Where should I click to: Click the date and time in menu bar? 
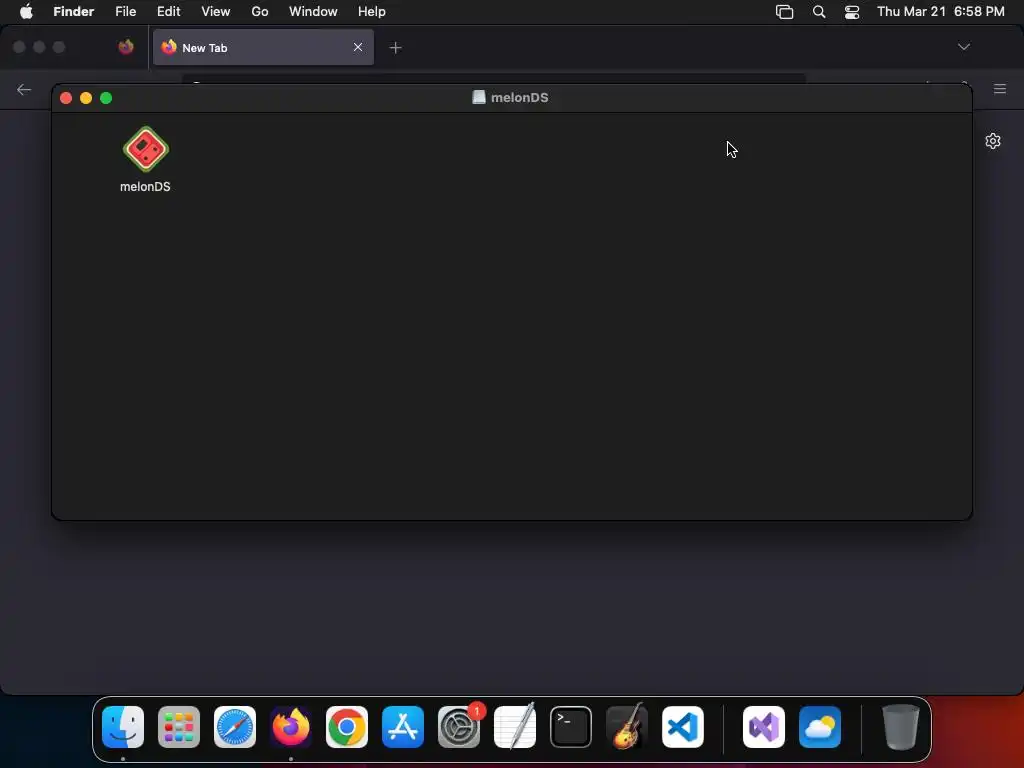click(x=940, y=11)
